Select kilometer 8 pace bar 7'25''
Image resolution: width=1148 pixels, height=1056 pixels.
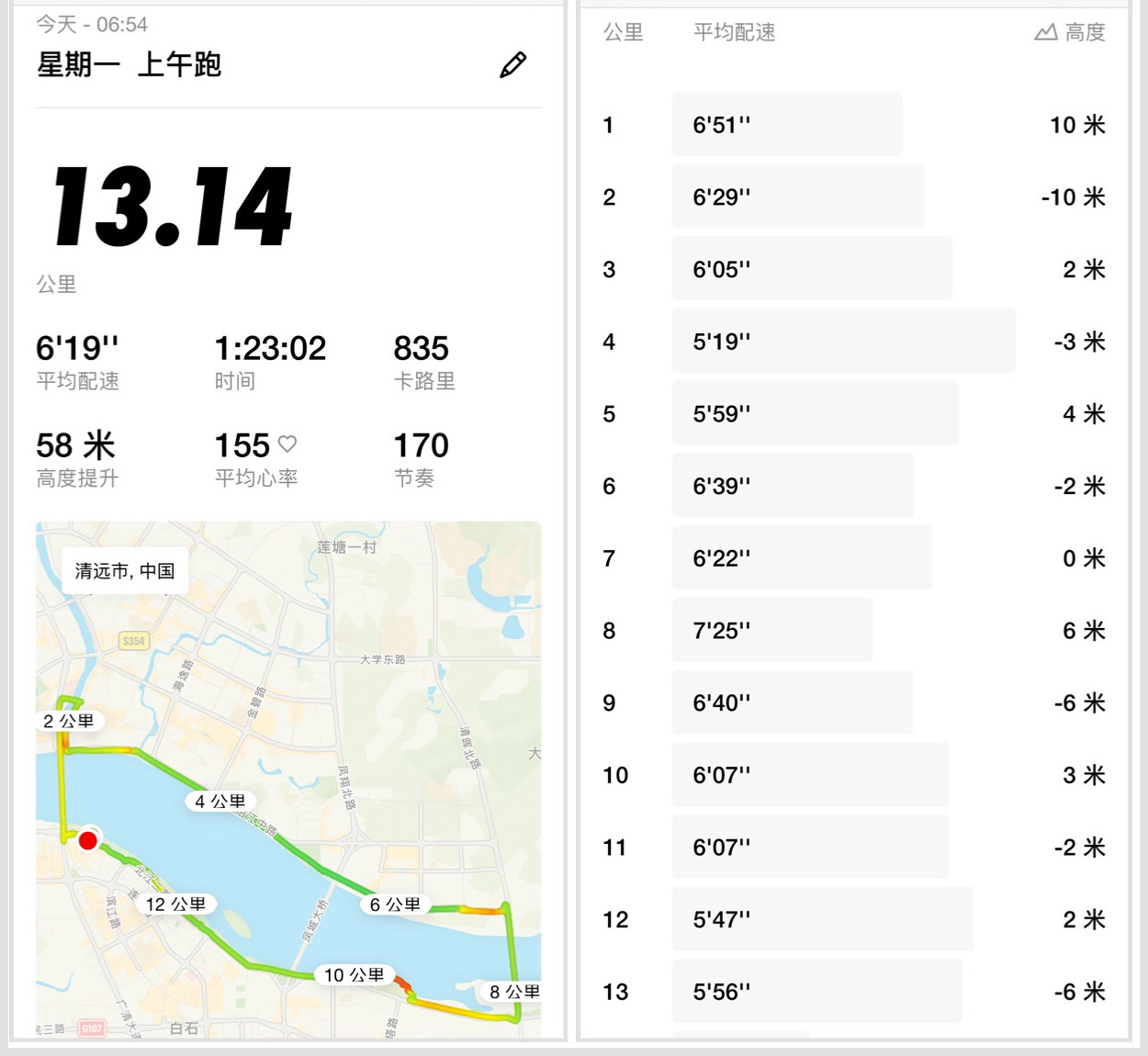point(771,631)
